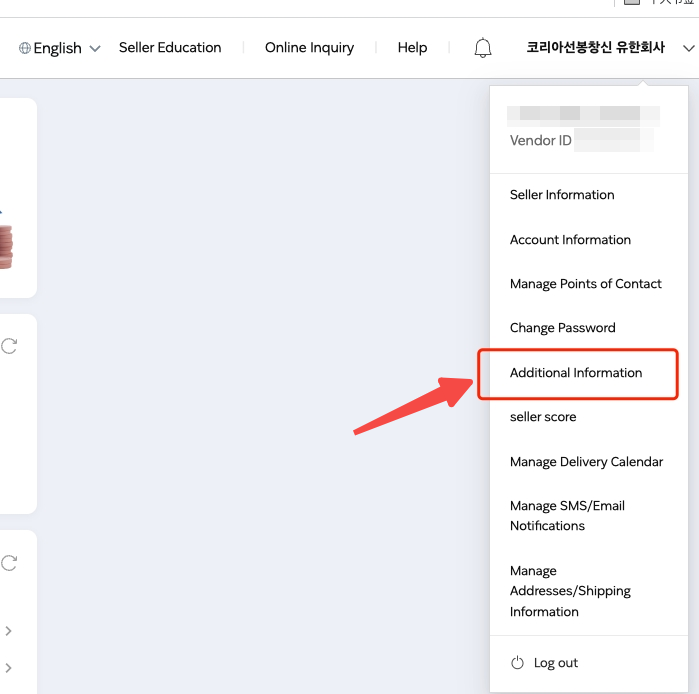
Task: Collapse the account menu chevron at top right
Action: click(x=688, y=48)
